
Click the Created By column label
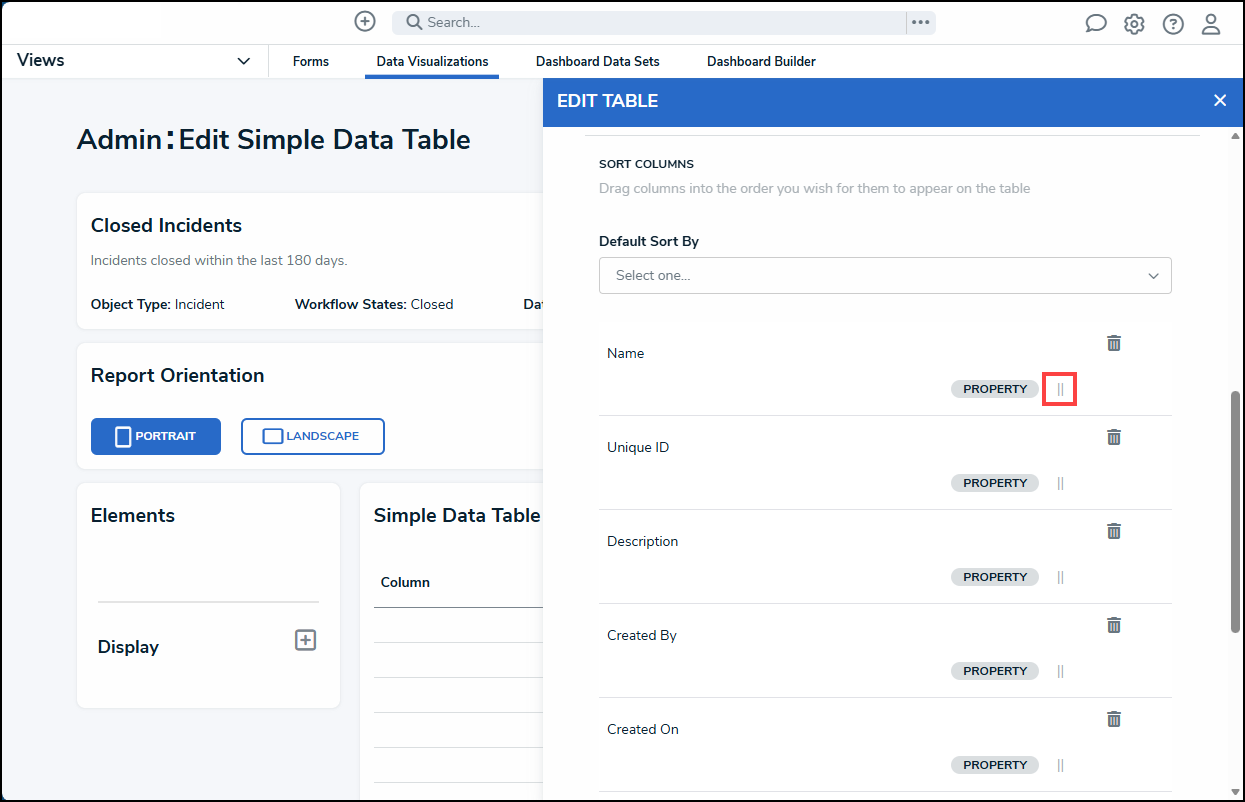(x=642, y=636)
